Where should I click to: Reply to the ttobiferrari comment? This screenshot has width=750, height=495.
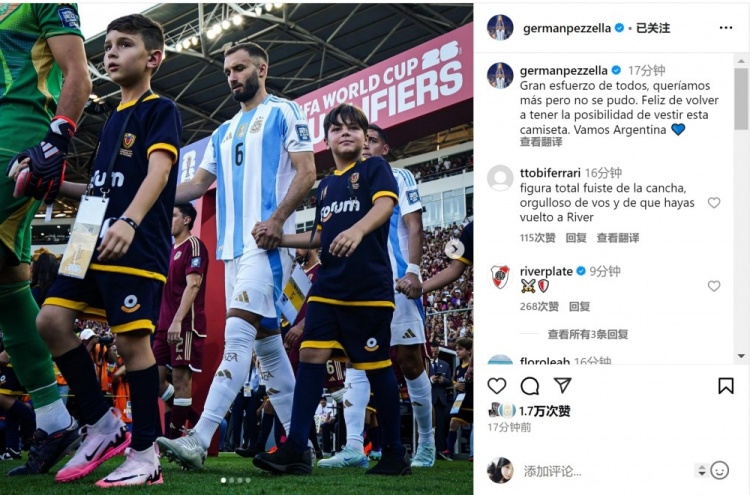tap(576, 238)
